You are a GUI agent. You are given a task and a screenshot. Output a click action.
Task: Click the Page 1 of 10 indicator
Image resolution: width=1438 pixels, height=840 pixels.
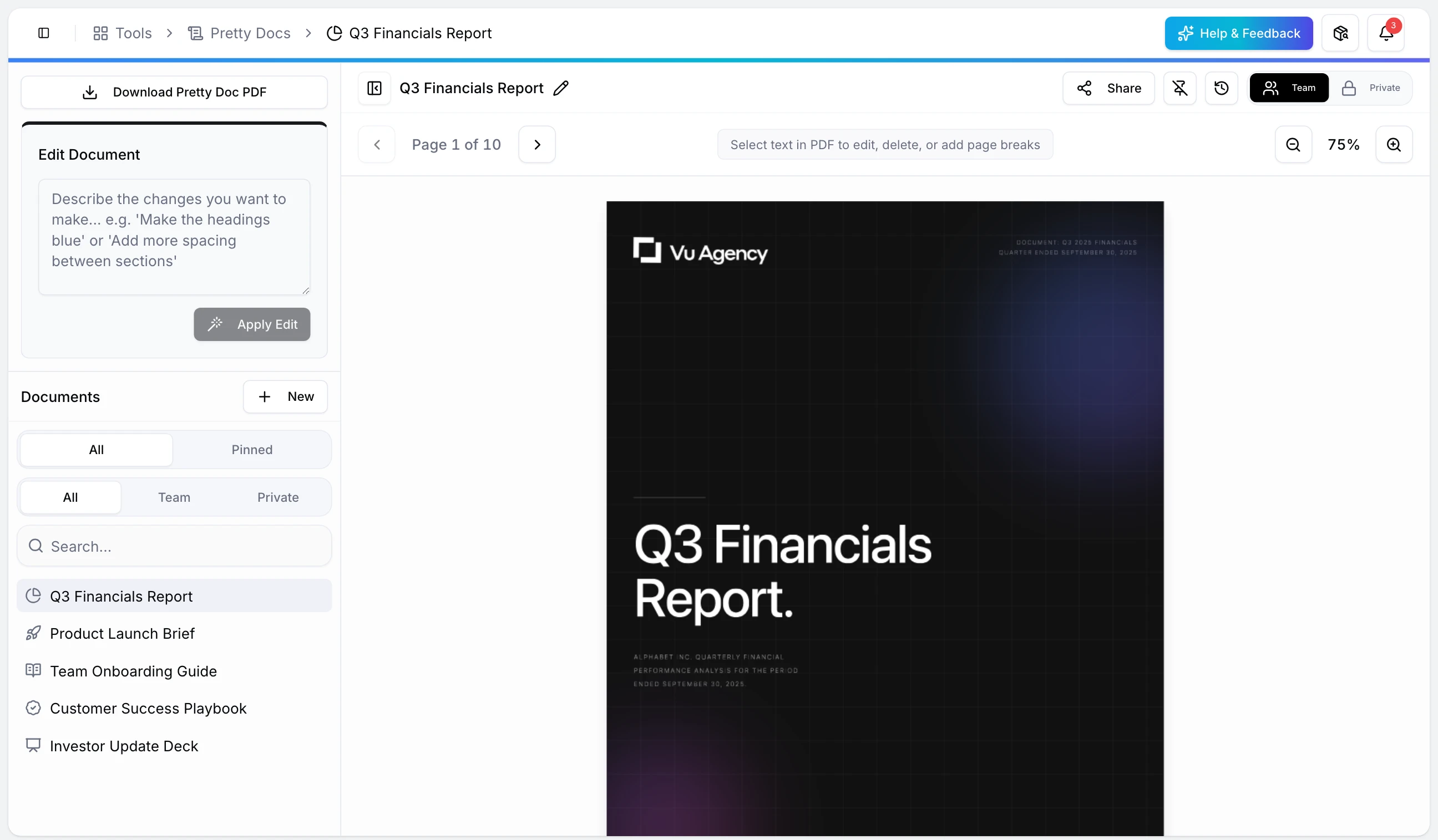pos(457,144)
